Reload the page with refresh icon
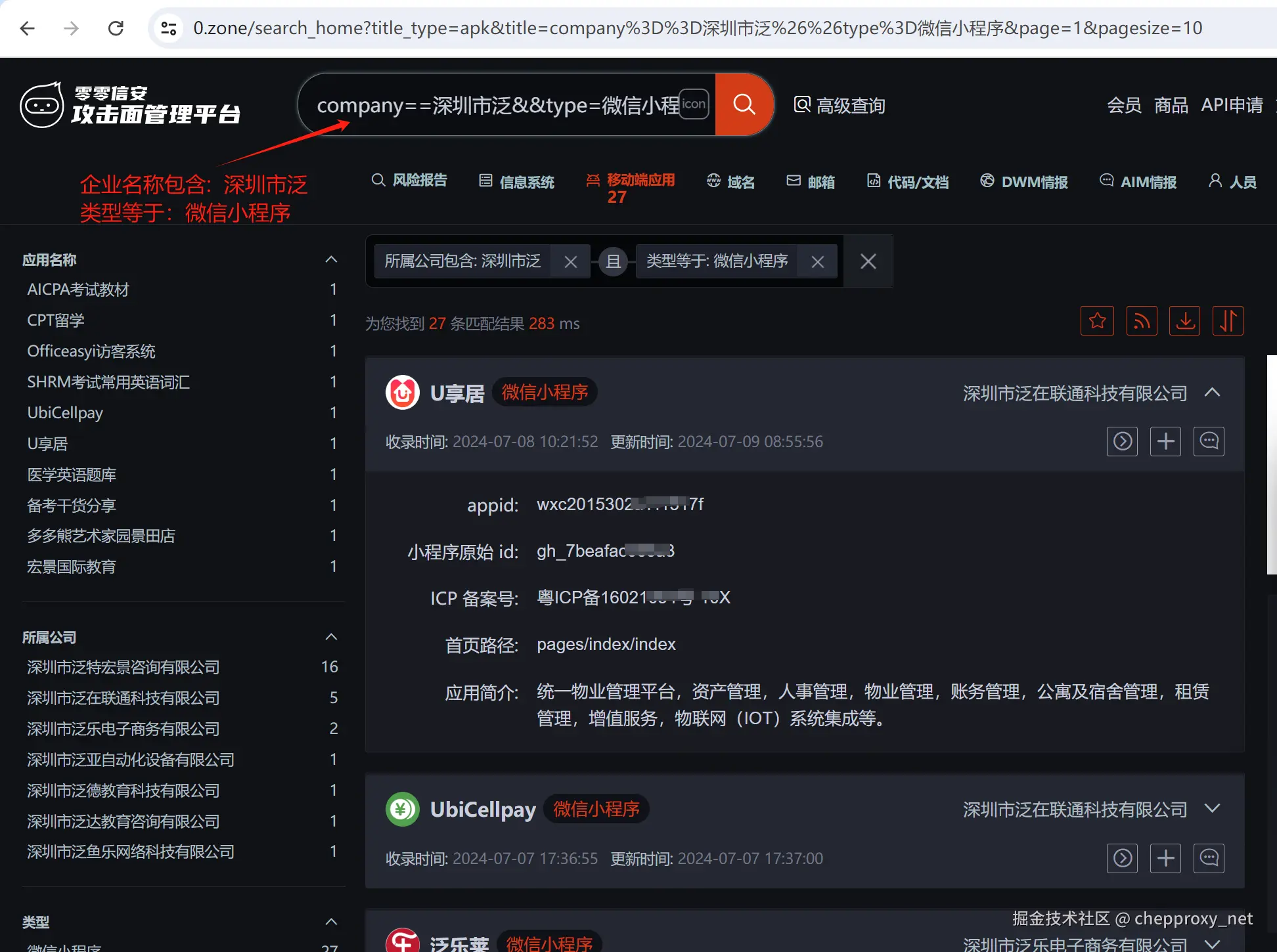This screenshot has width=1277, height=952. pyautogui.click(x=116, y=28)
